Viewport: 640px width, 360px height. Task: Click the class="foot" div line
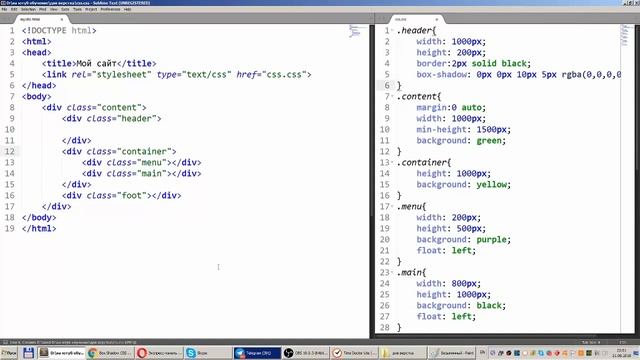(x=122, y=196)
